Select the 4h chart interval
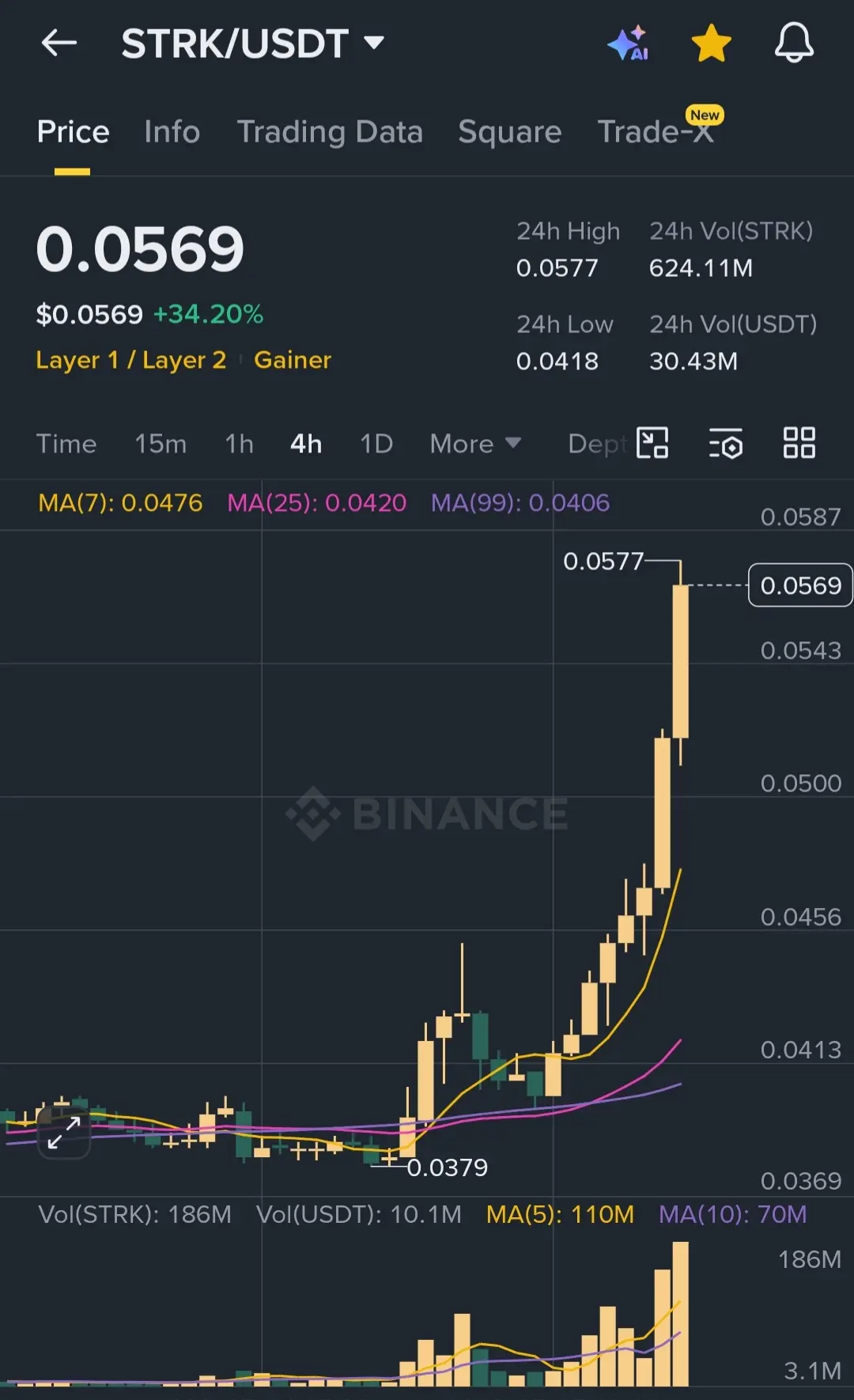 tap(306, 444)
